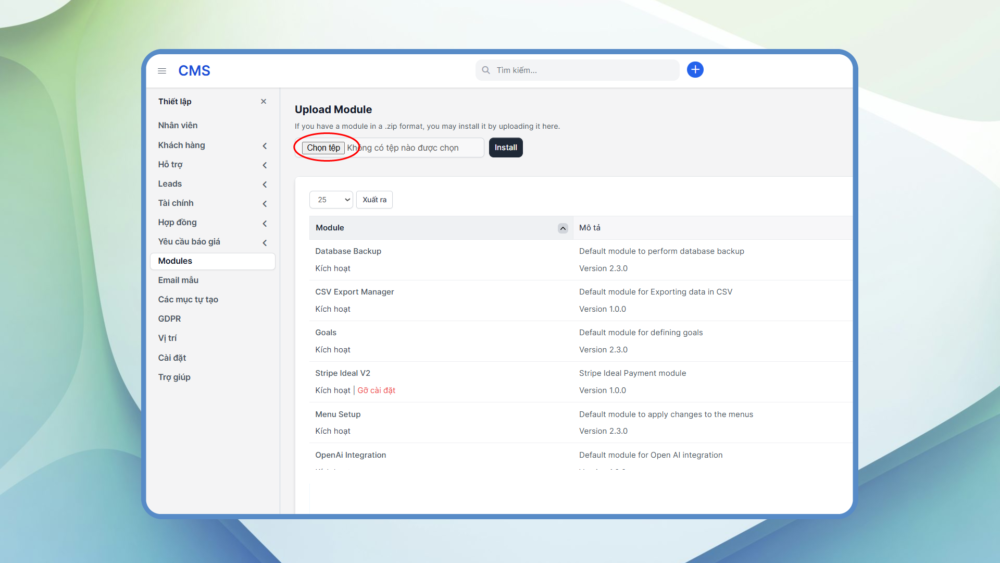Select the Goals module name
The width and height of the screenshot is (1000, 563).
(x=325, y=333)
